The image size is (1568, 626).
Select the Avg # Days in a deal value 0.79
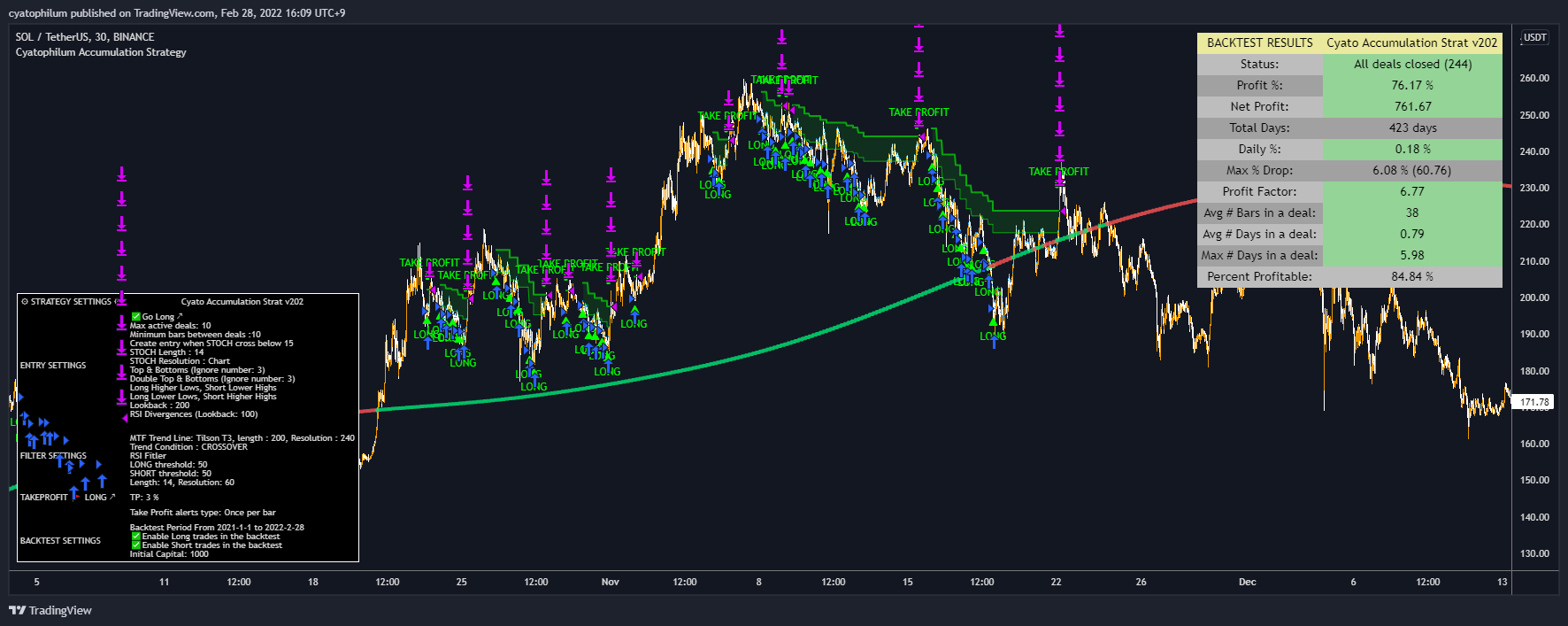[1413, 234]
